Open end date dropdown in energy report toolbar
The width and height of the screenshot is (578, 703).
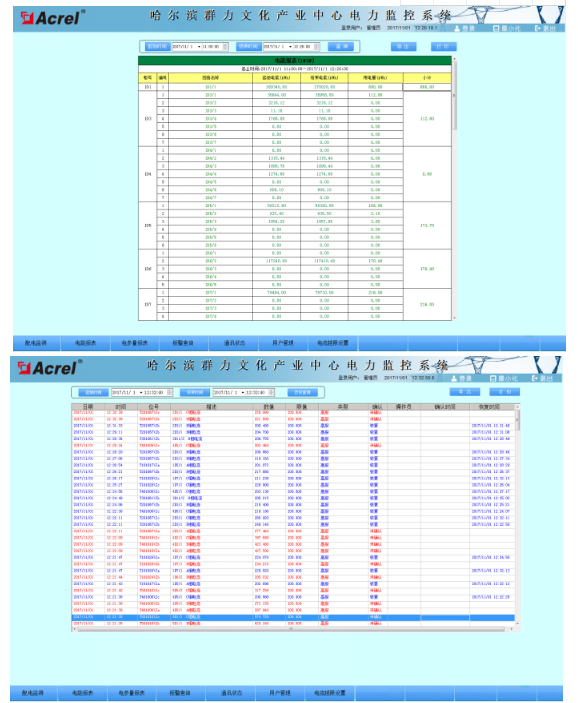pos(290,47)
